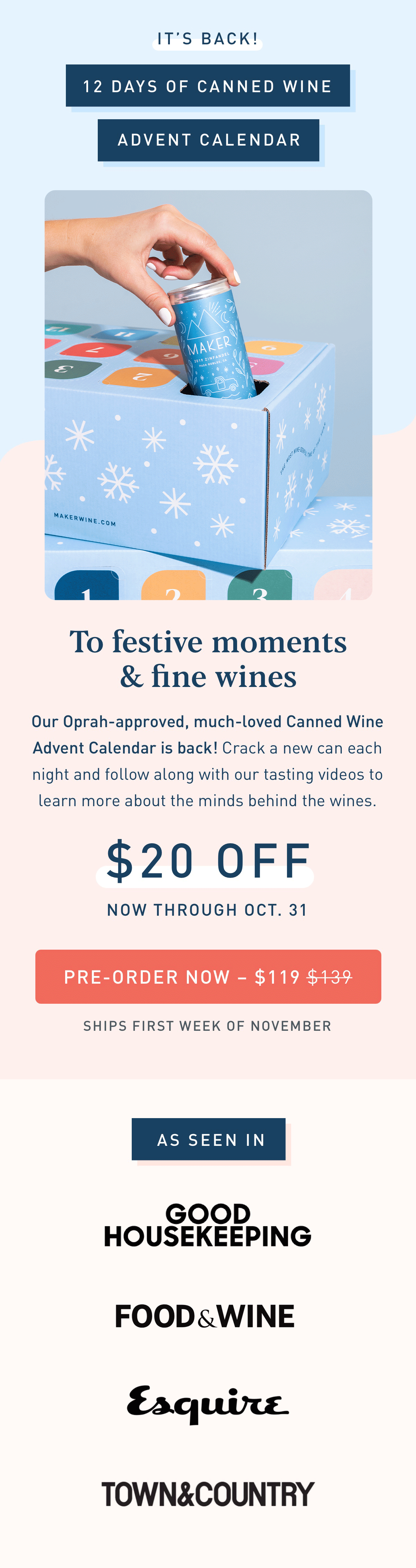This screenshot has width=416, height=1568.
Task: Click the Maker wine can in photo
Action: 214,341
